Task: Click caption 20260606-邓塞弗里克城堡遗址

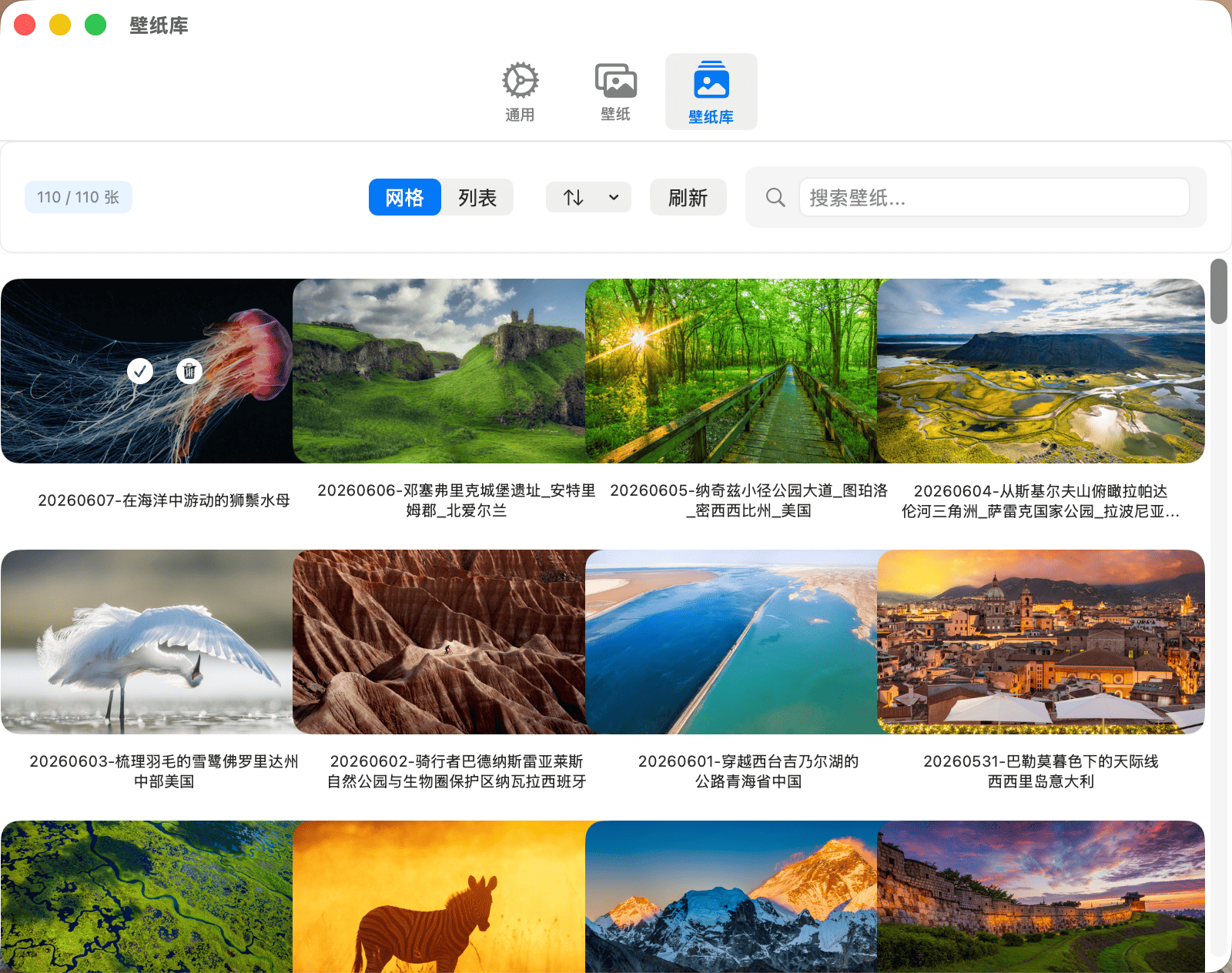Action: coord(457,500)
